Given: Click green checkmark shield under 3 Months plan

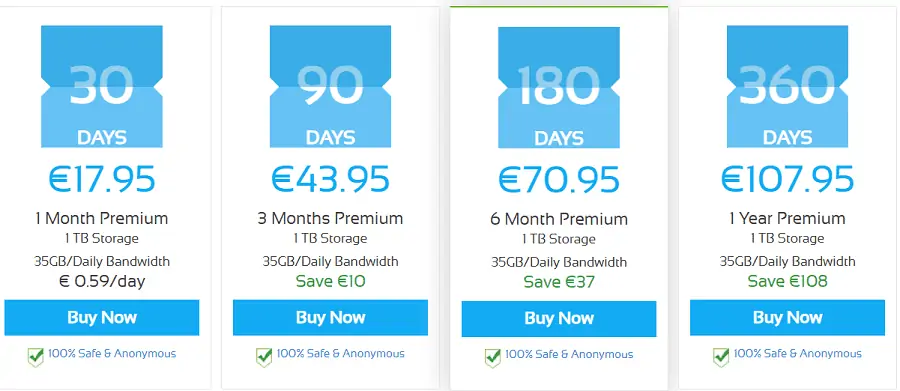Looking at the screenshot, I should coord(264,357).
